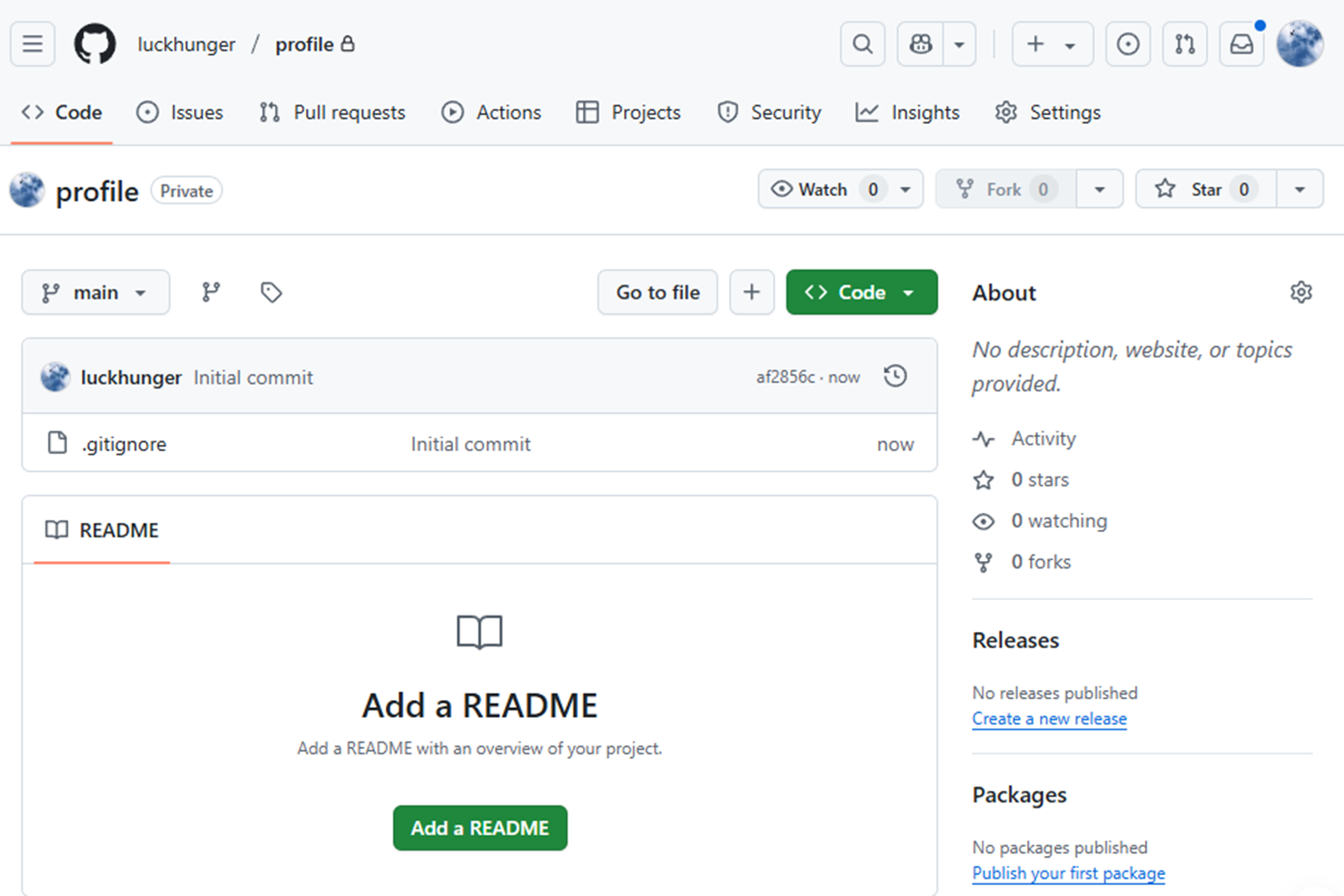
Task: Click luckhunger avatar in commit row
Action: [55, 377]
